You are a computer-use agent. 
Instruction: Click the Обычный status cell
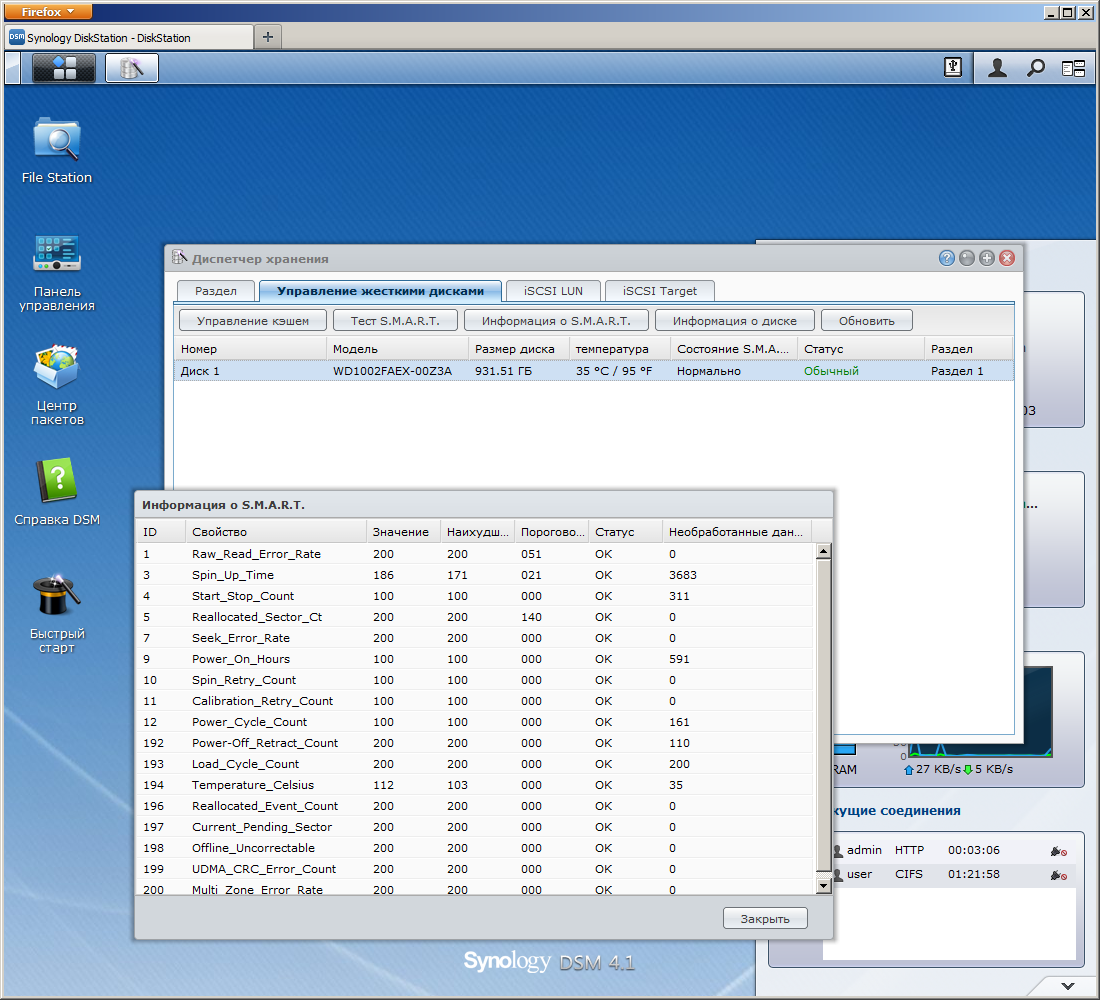(831, 371)
